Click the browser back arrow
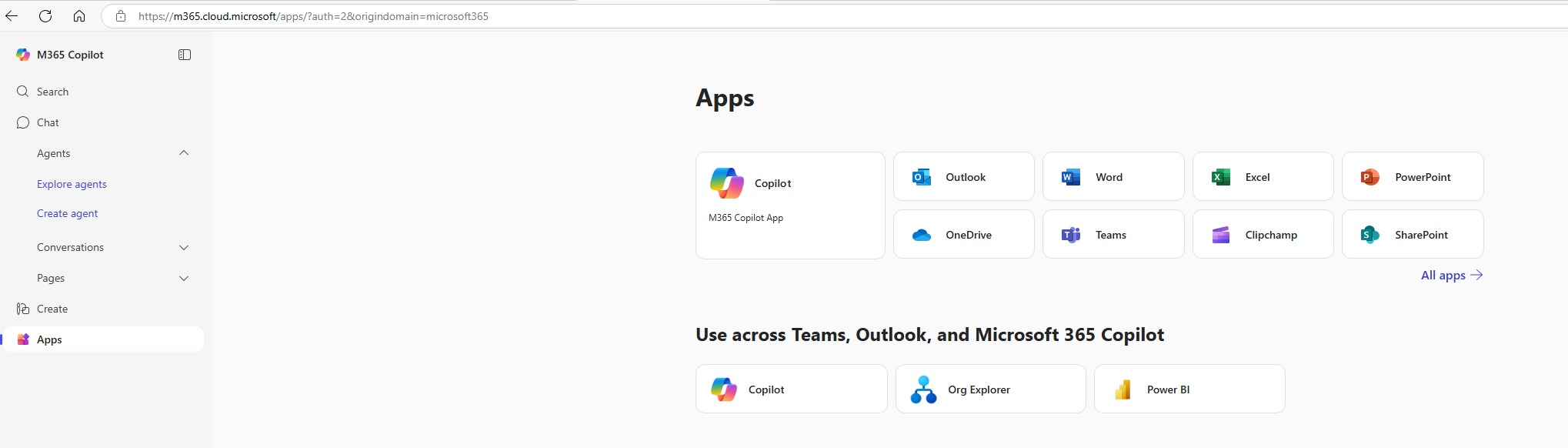 click(12, 16)
